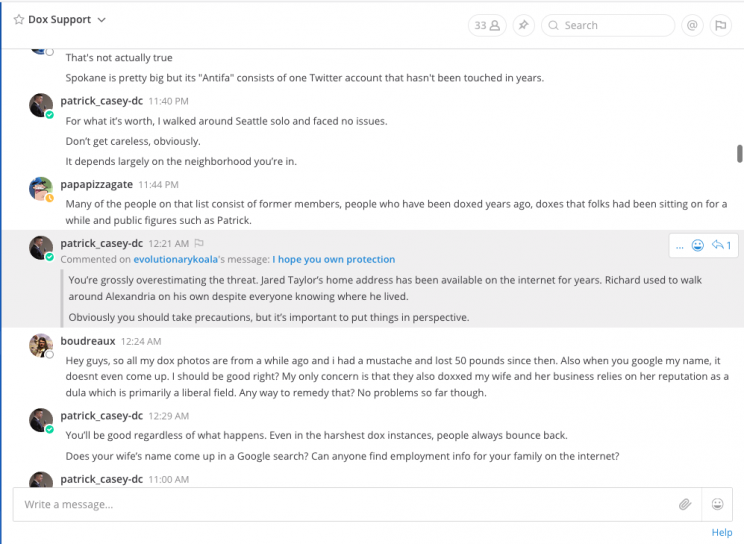Flag the 12:21 AM patrick_casey-dc message
Screen dimensions: 744x544
pyautogui.click(x=199, y=243)
